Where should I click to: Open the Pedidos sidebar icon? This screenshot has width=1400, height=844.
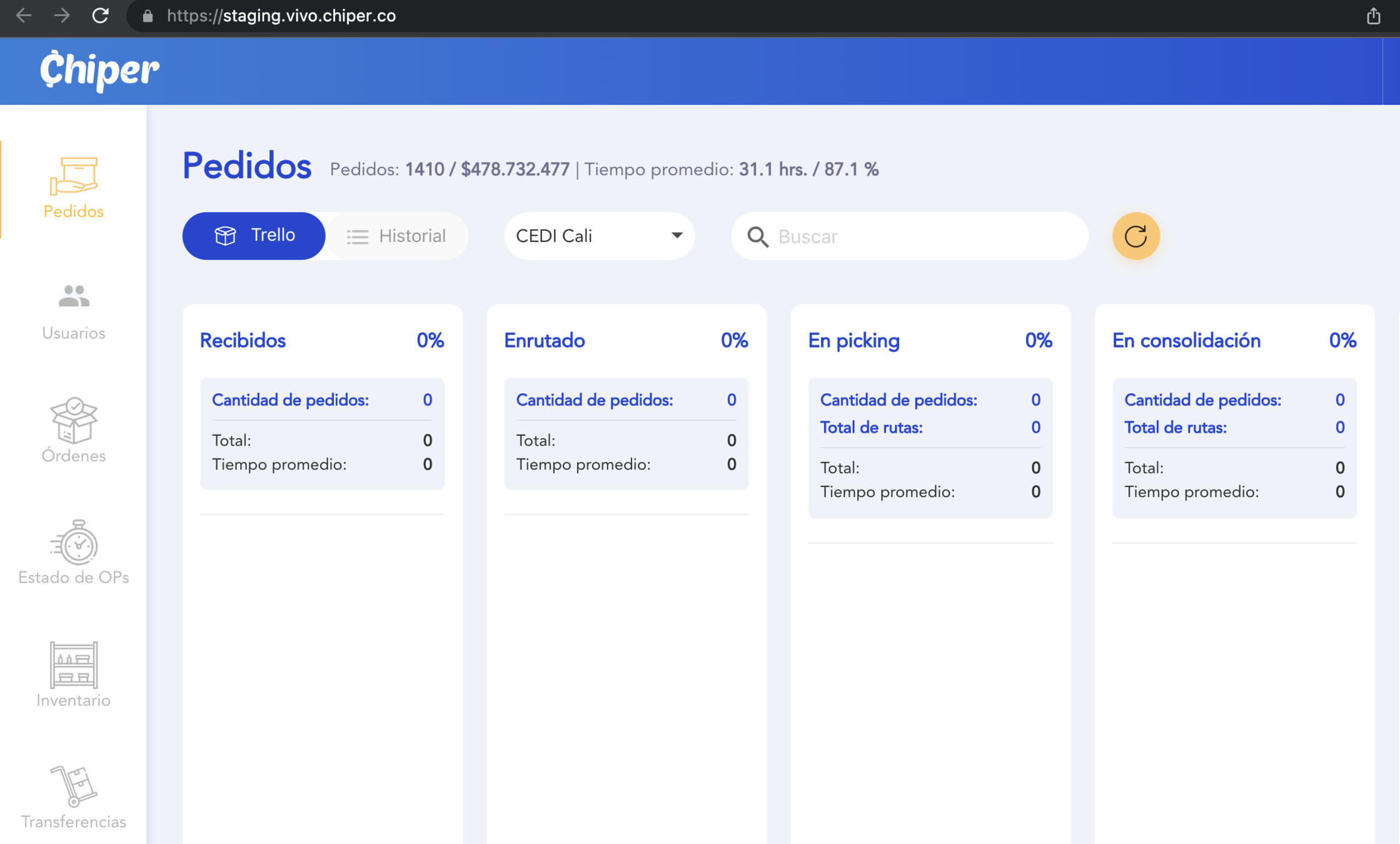[74, 176]
